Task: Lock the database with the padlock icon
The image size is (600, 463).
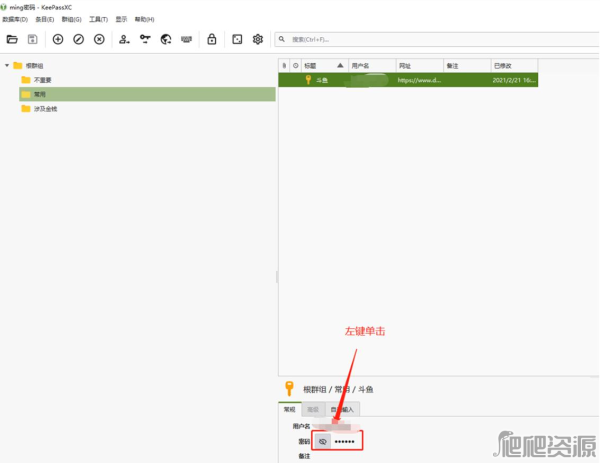Action: (x=211, y=39)
